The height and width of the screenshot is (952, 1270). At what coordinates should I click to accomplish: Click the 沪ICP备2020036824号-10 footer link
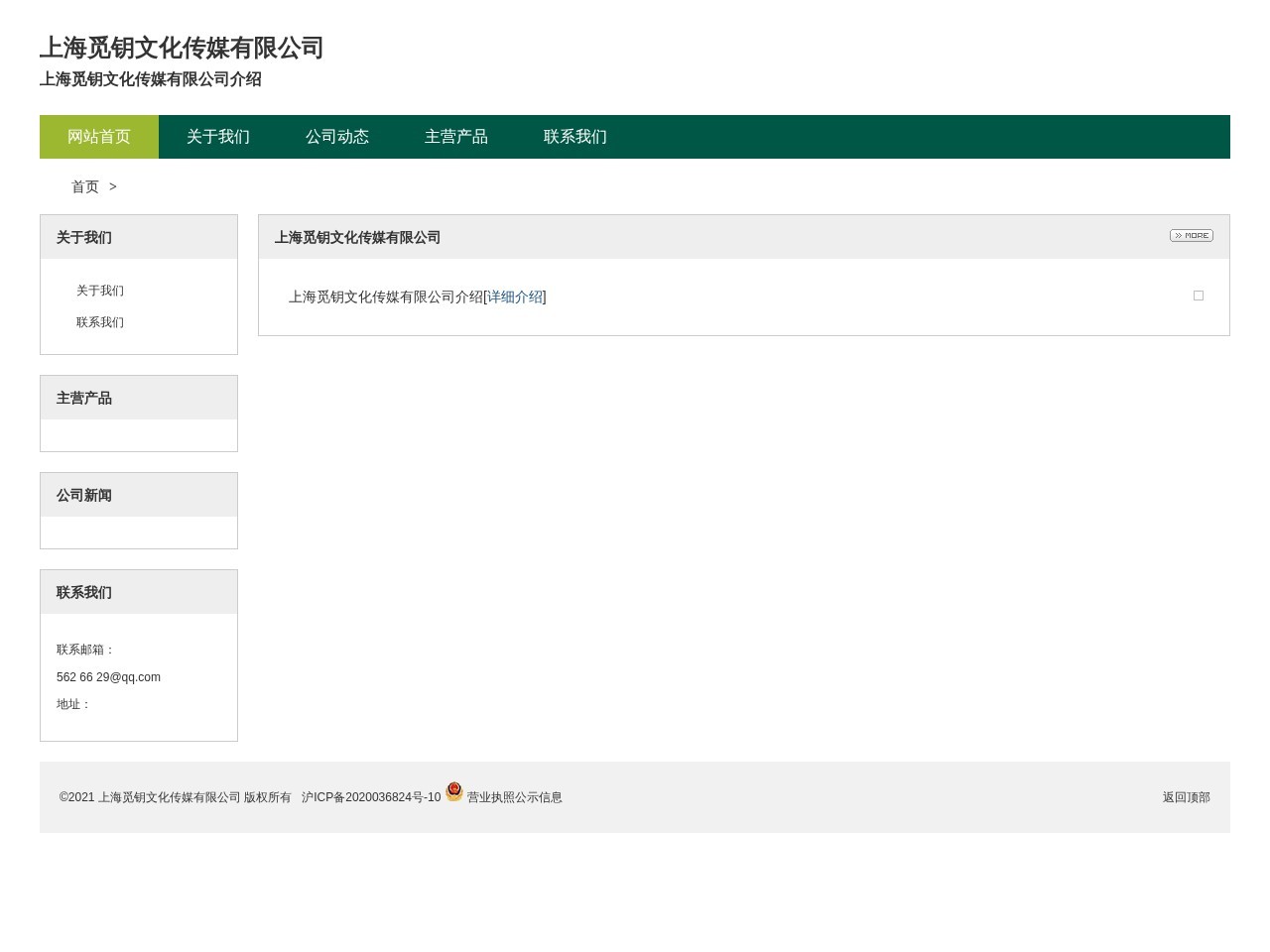click(371, 797)
